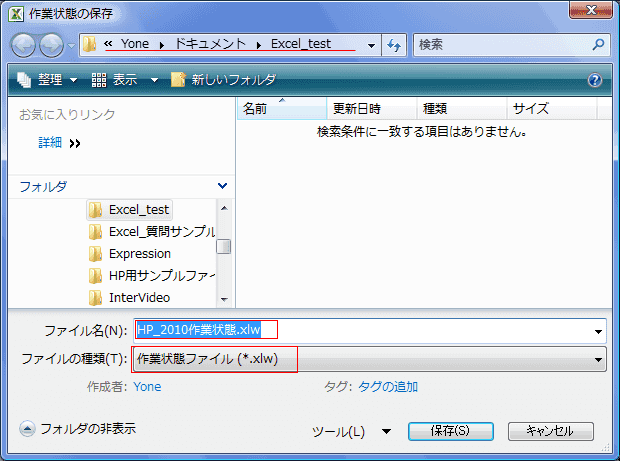Close the 作業状態の保存 dialog
This screenshot has height=461, width=620.
(x=591, y=10)
